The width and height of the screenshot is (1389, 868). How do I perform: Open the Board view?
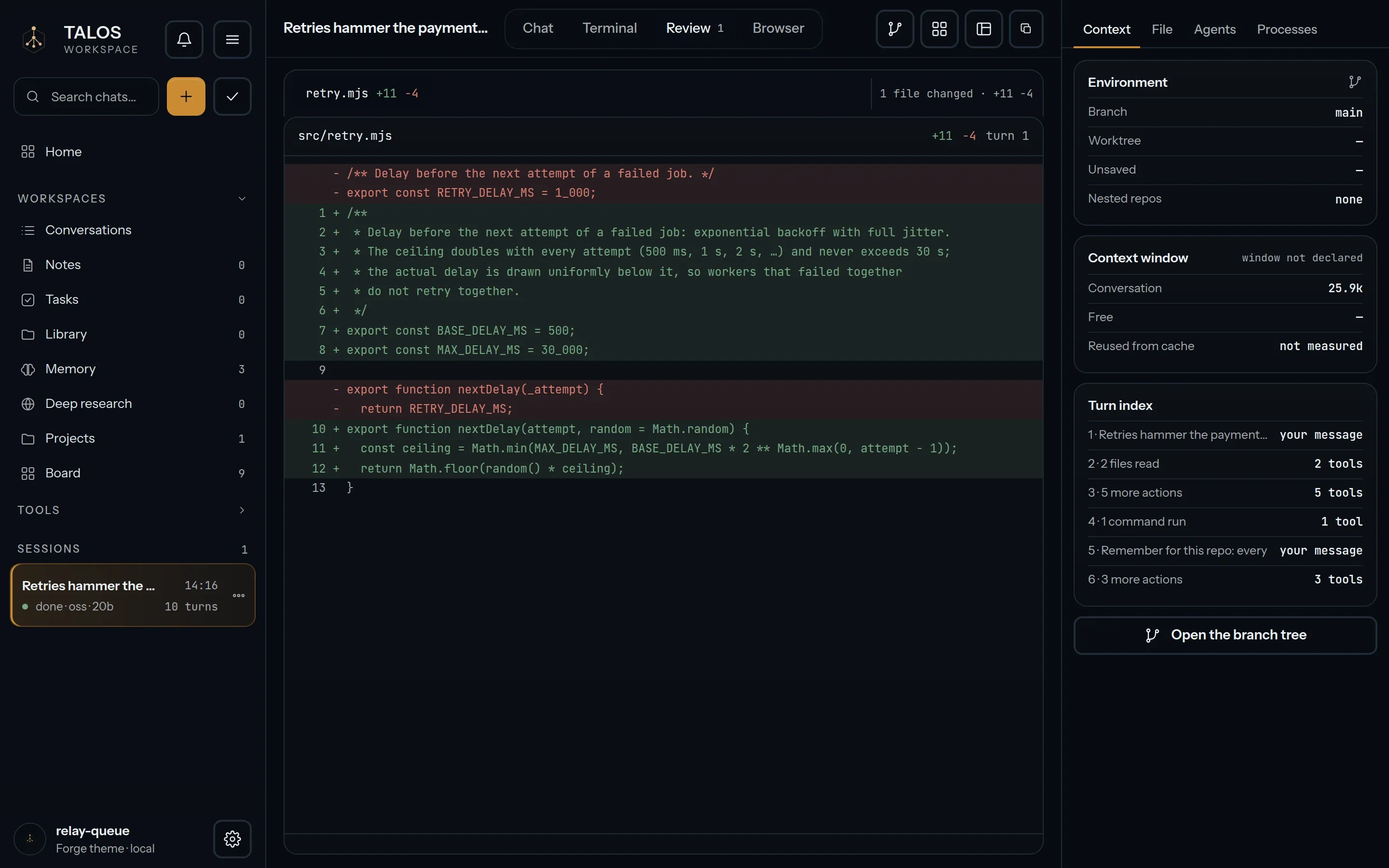point(133,473)
